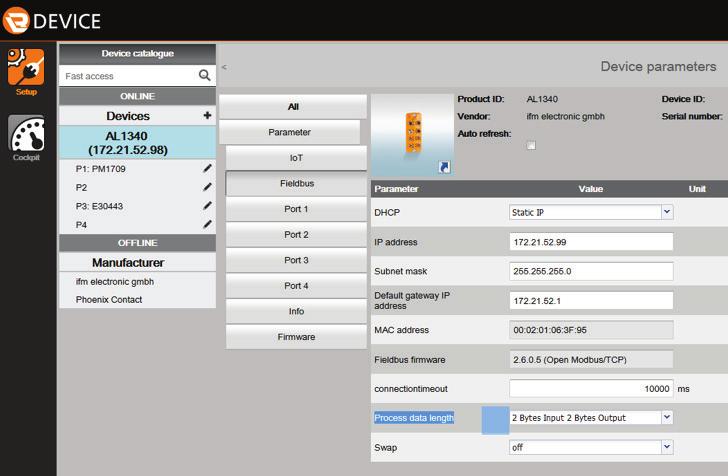Click the LR DEVICE logo

pyautogui.click(x=52, y=20)
